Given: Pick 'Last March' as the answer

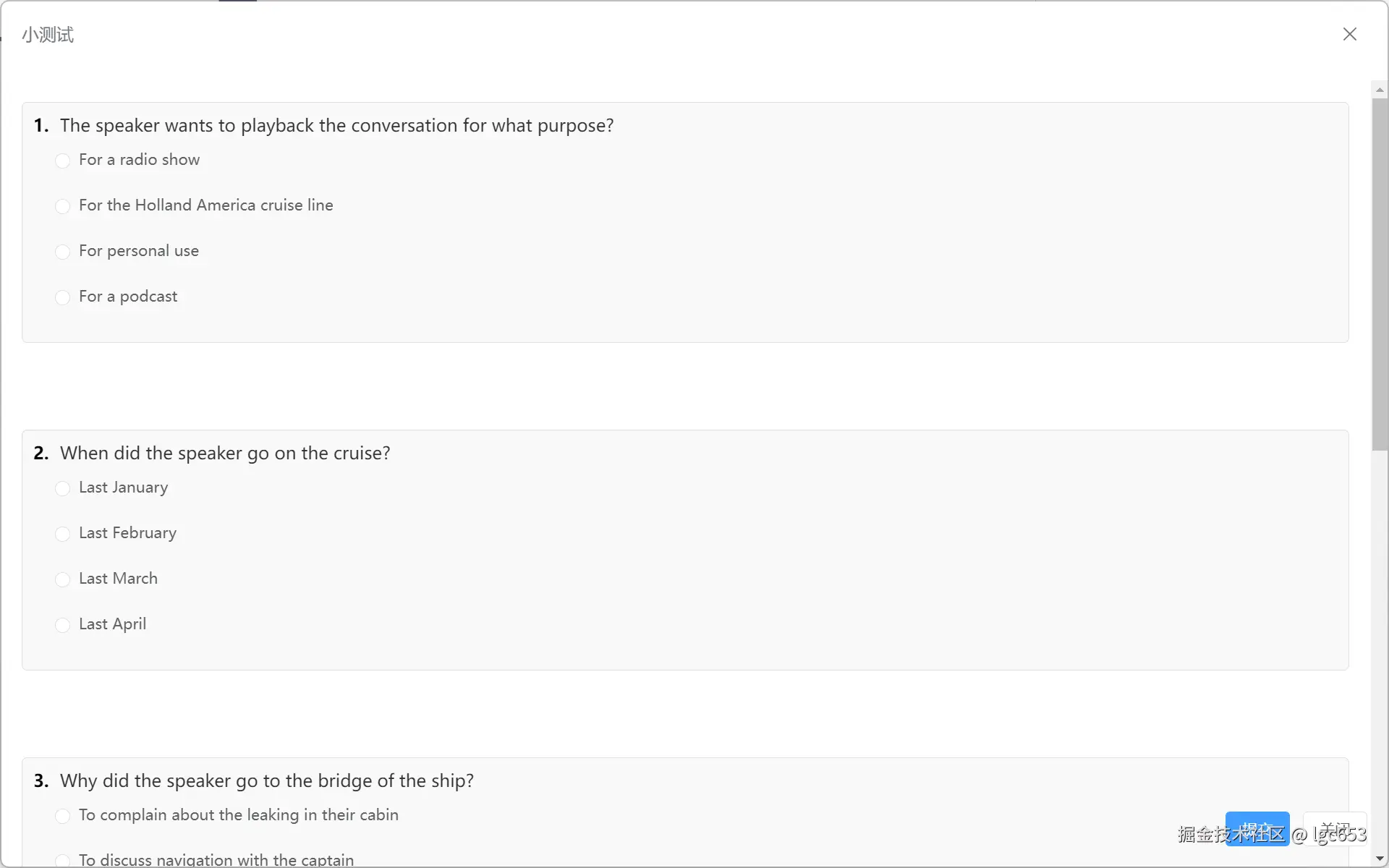Looking at the screenshot, I should tap(63, 579).
